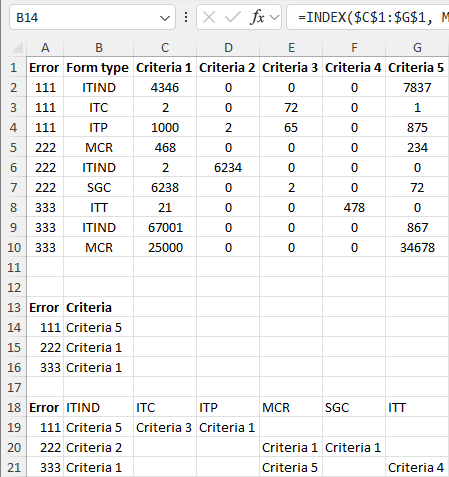
Task: Click cell with value 478
Action: point(354,208)
